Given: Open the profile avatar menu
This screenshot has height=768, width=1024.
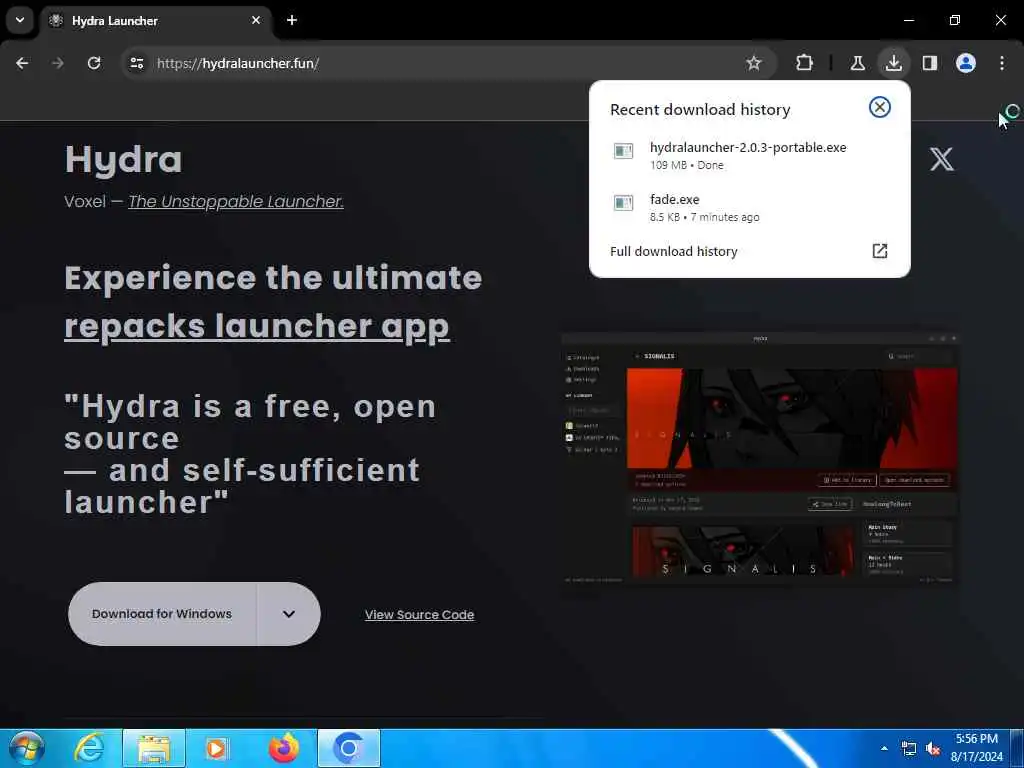Looking at the screenshot, I should click(966, 63).
